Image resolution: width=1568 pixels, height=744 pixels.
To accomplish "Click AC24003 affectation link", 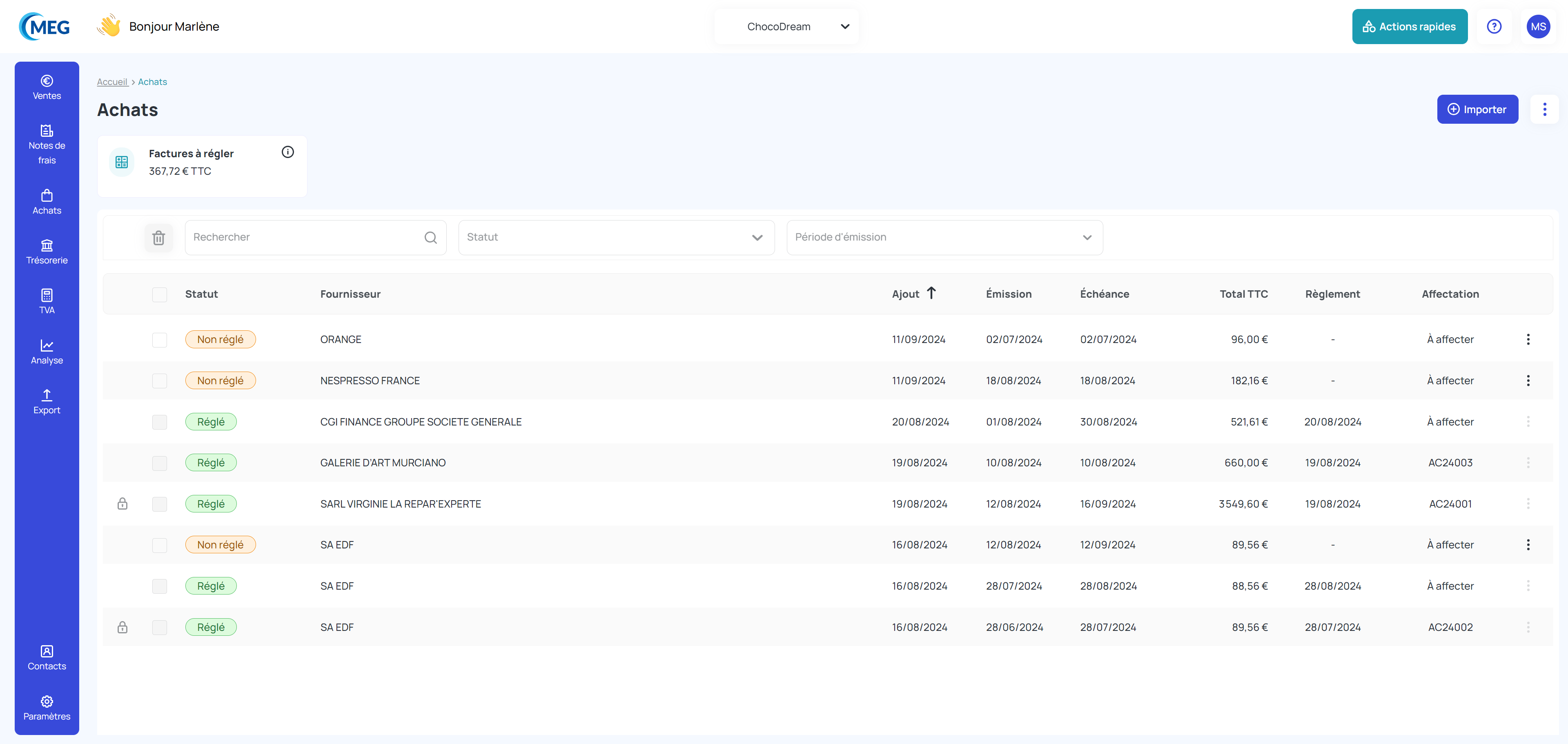I will pyautogui.click(x=1450, y=463).
